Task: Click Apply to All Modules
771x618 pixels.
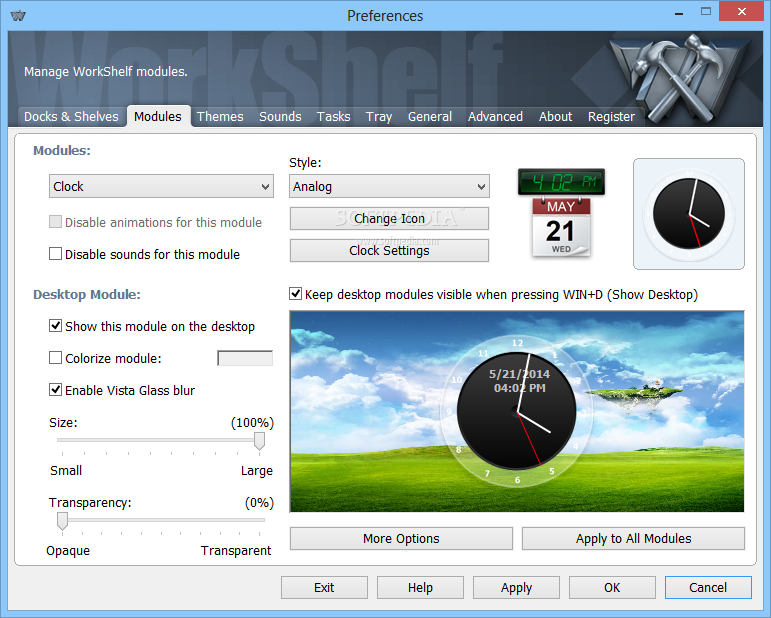Action: click(633, 538)
